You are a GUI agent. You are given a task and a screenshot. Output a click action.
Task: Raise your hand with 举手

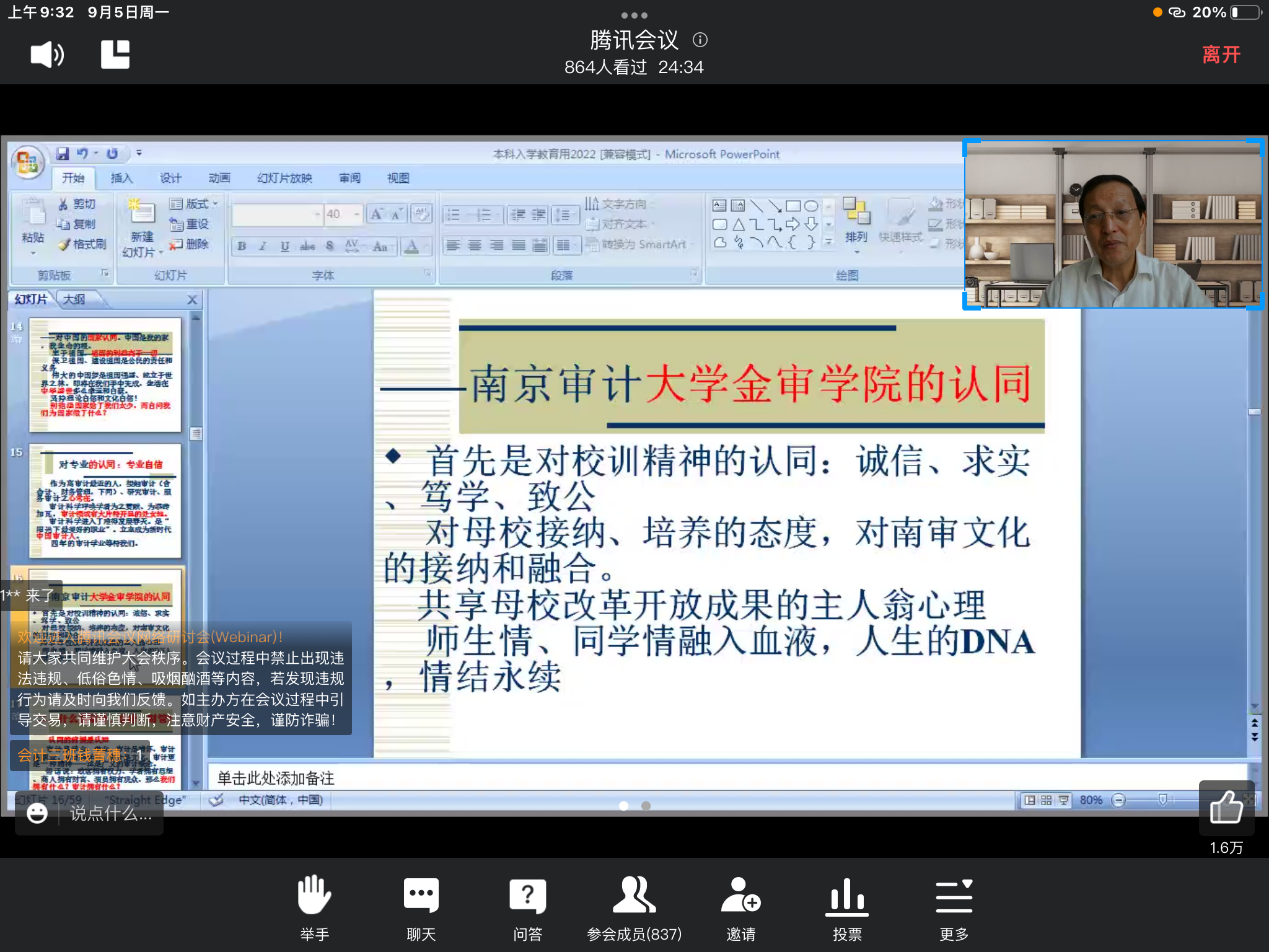[314, 906]
